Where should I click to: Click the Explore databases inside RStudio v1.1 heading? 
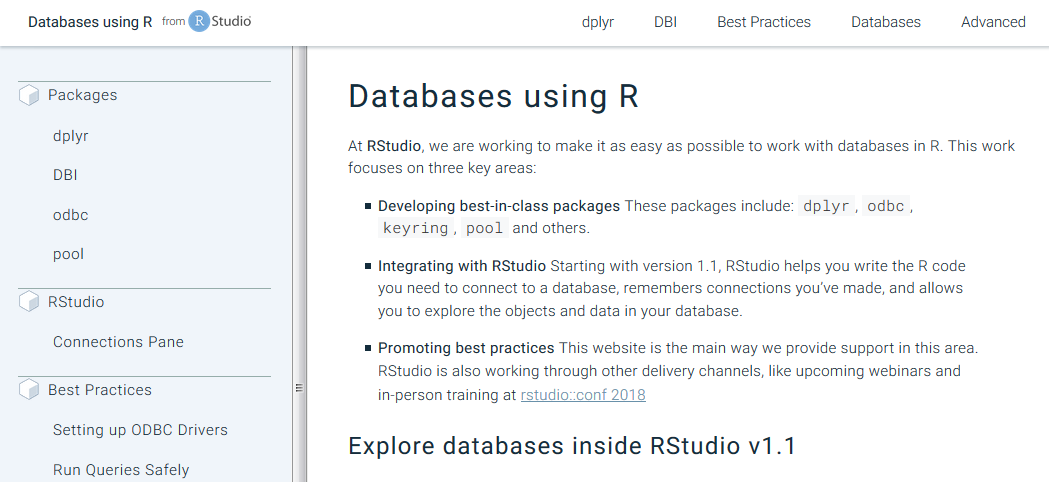(572, 446)
